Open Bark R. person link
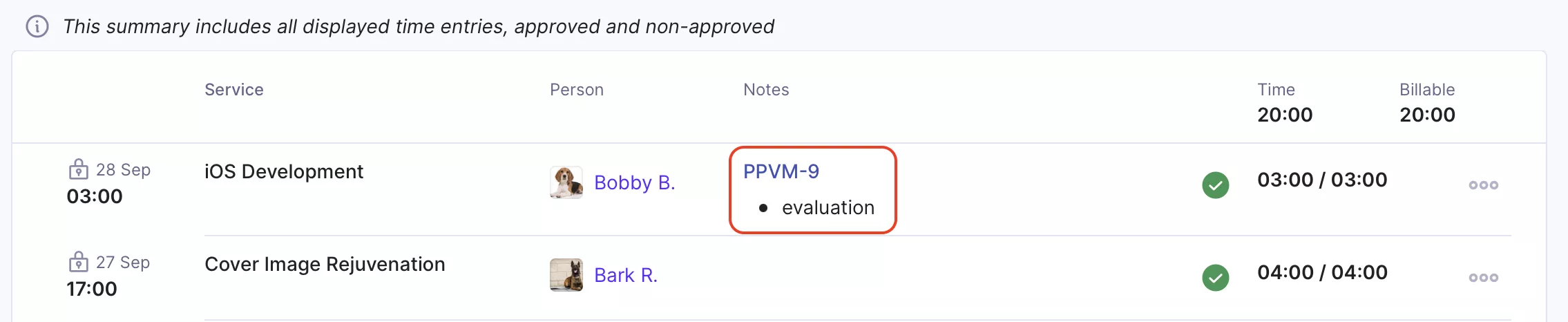The height and width of the screenshot is (322, 1568). 626,275
